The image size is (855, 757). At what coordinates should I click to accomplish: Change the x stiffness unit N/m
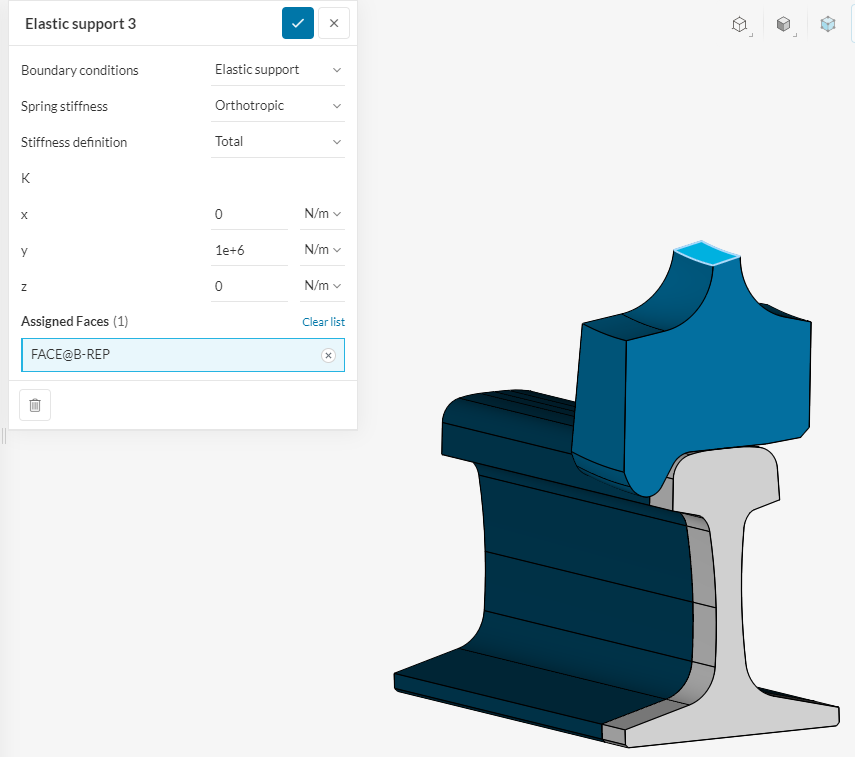pos(322,214)
